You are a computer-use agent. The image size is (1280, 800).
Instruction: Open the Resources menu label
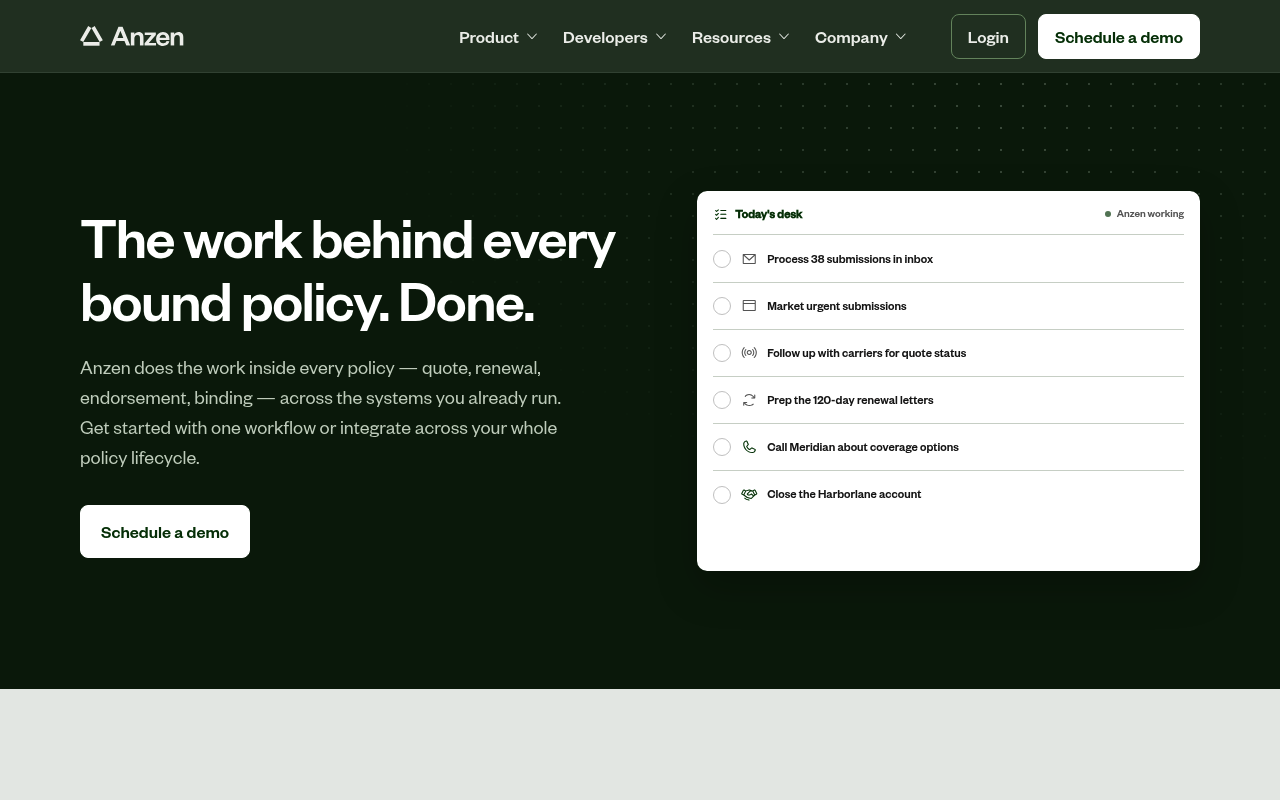tap(731, 37)
